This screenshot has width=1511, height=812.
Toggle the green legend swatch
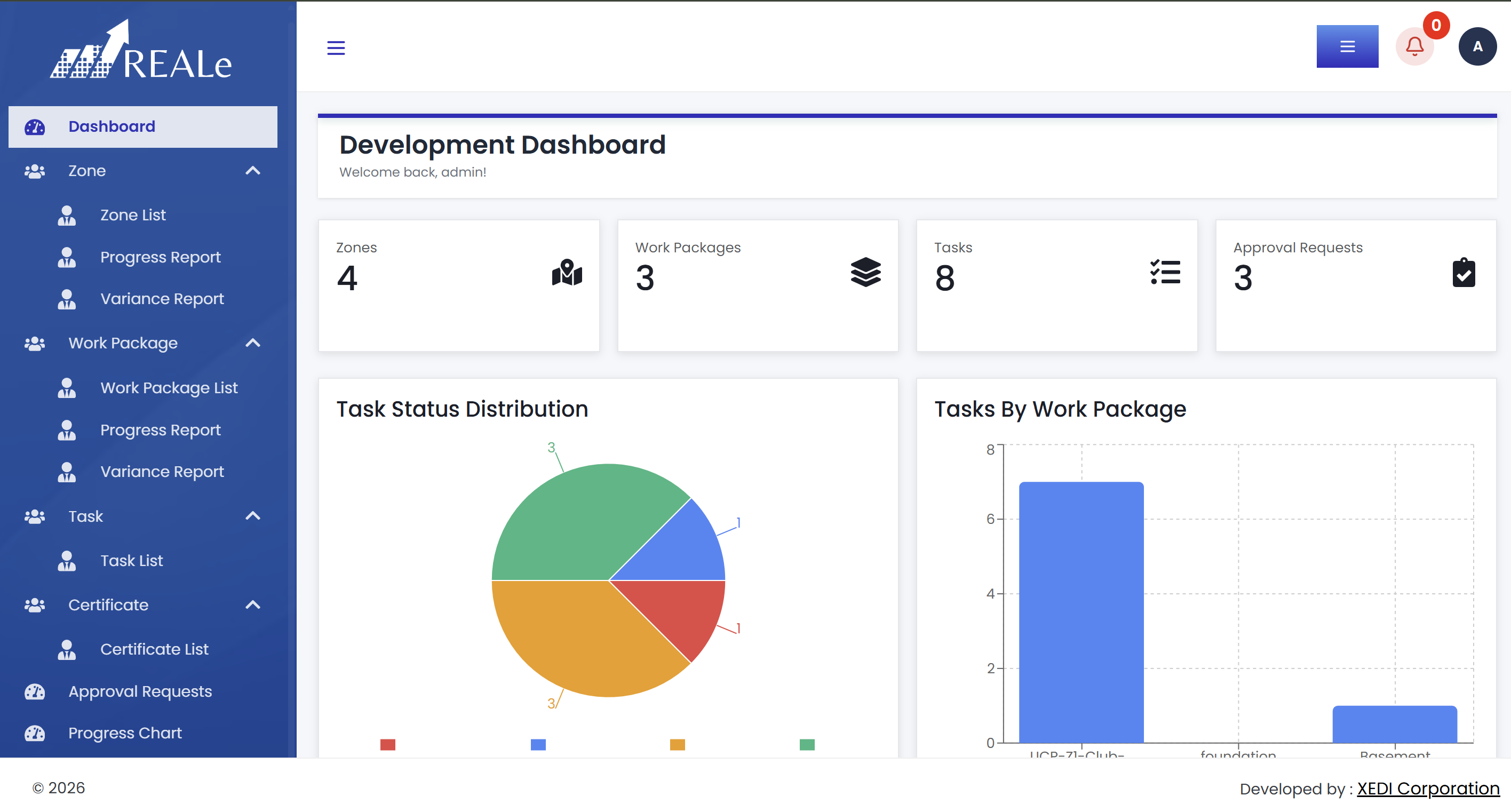807,744
